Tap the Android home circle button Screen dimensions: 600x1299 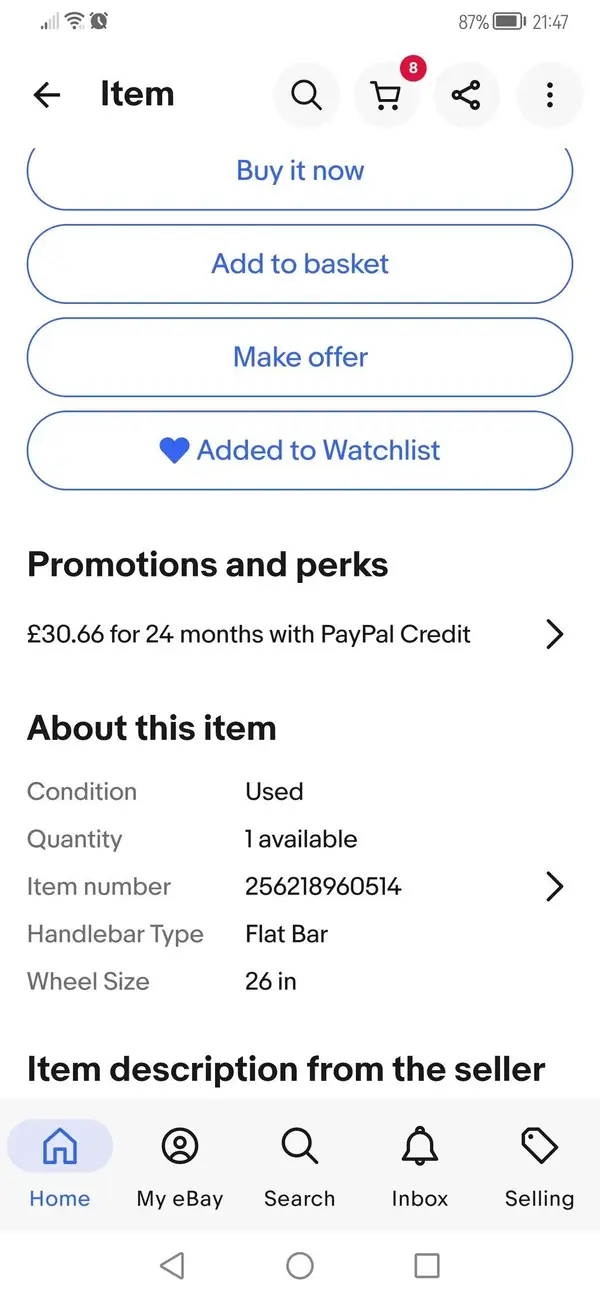[300, 1265]
